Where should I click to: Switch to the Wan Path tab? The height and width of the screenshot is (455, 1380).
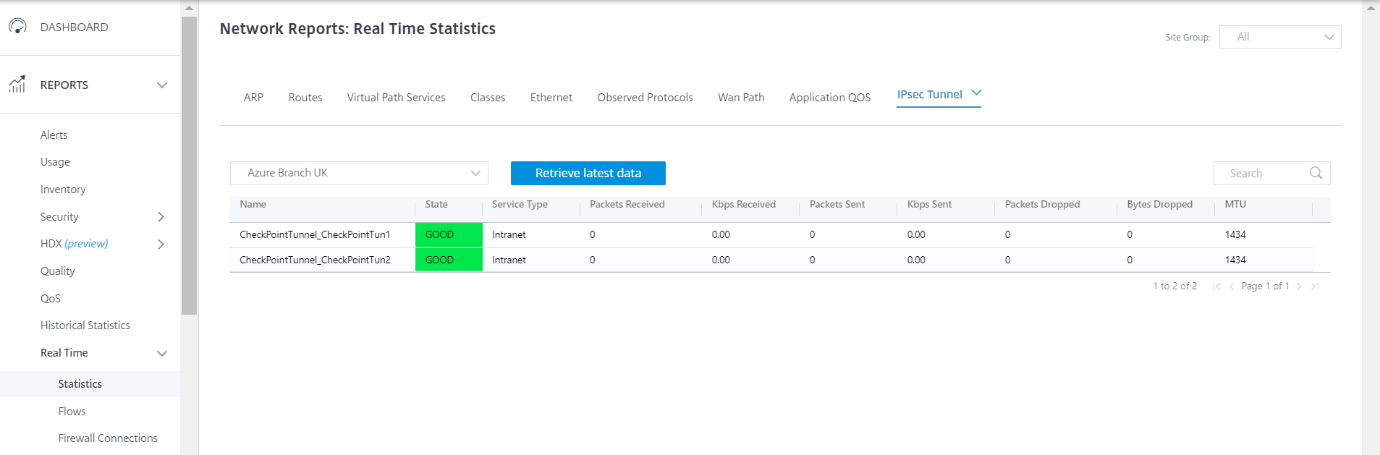[741, 97]
